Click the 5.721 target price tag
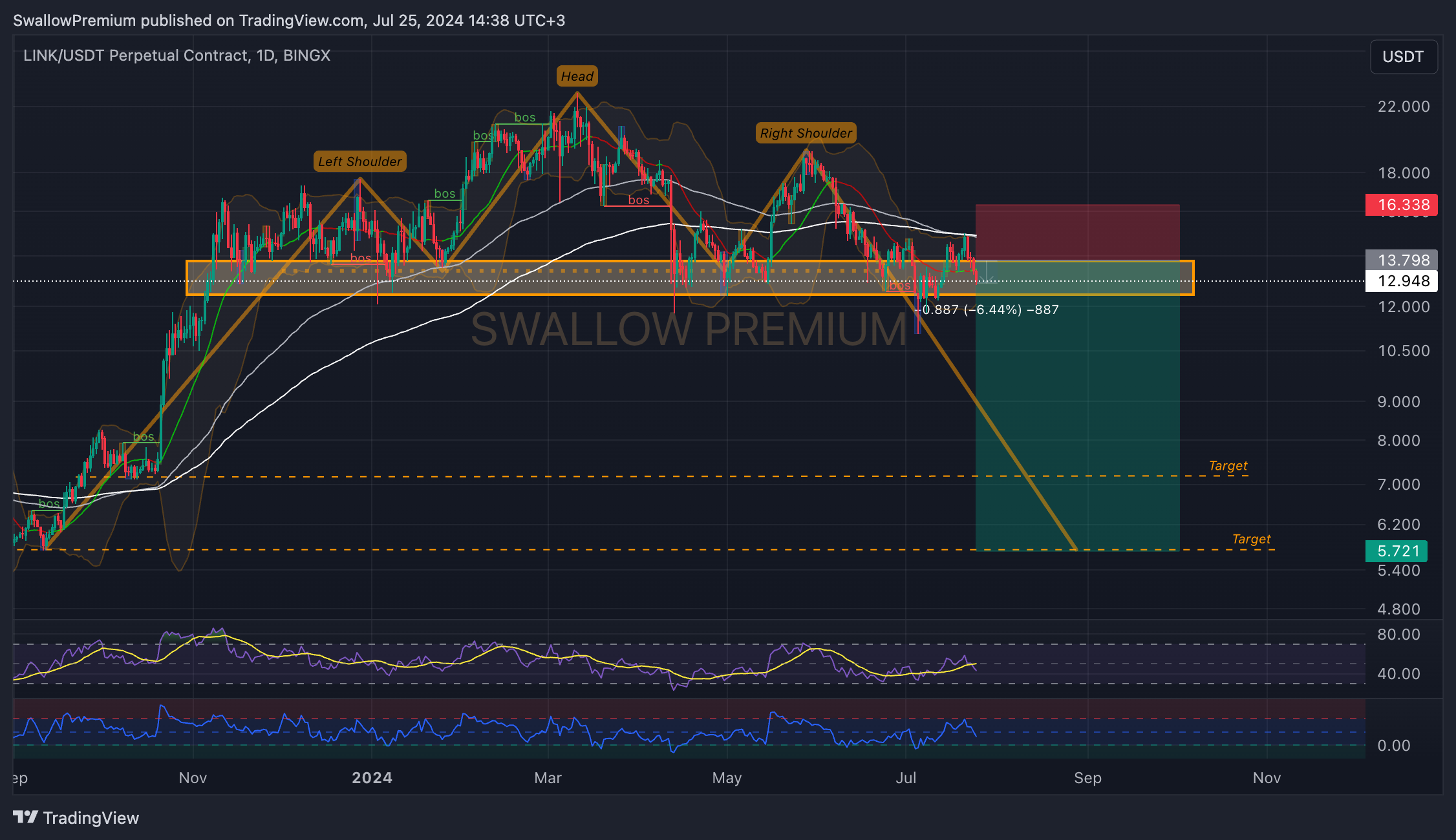 pos(1397,551)
